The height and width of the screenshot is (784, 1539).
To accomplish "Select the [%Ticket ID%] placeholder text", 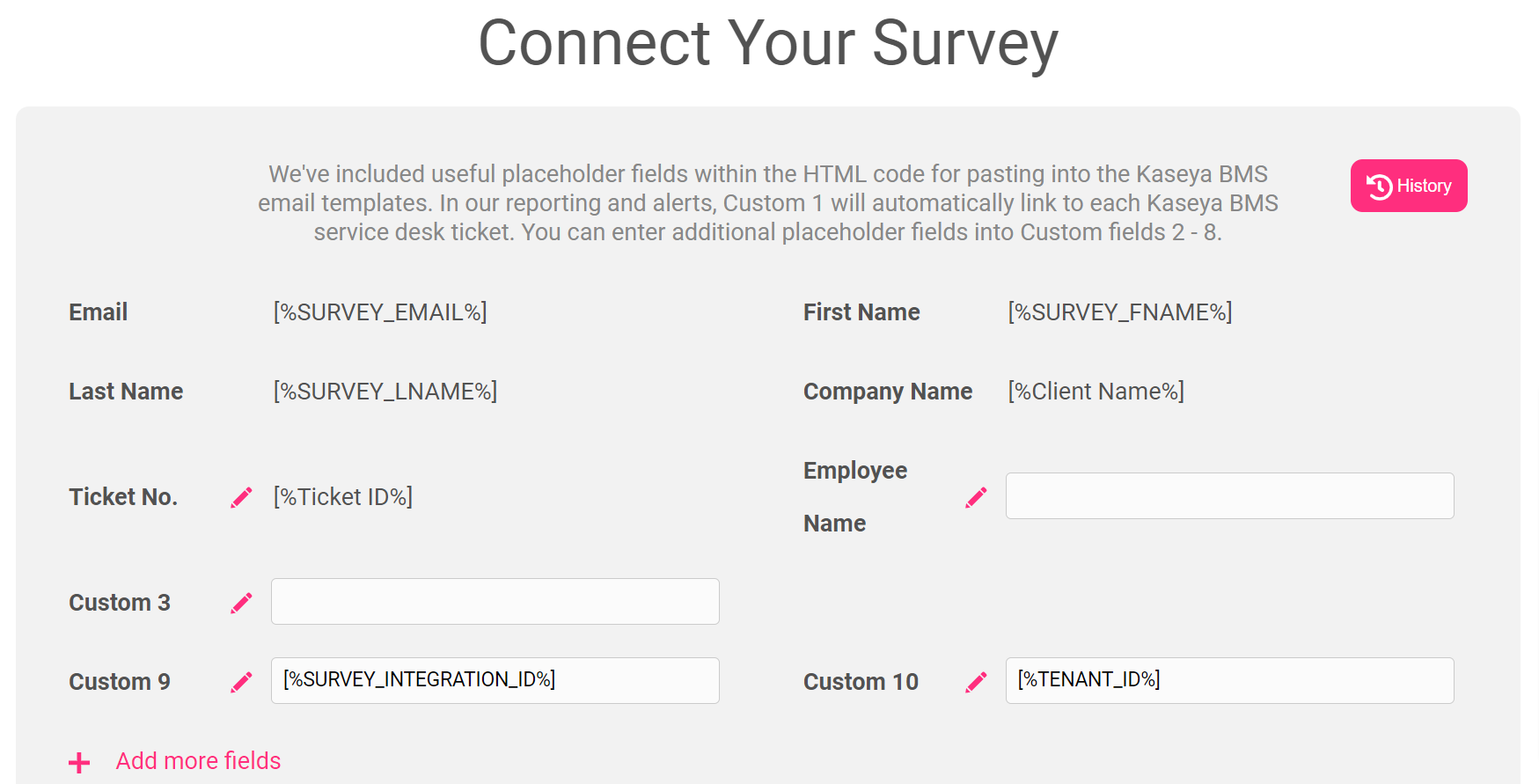I will pyautogui.click(x=343, y=497).
